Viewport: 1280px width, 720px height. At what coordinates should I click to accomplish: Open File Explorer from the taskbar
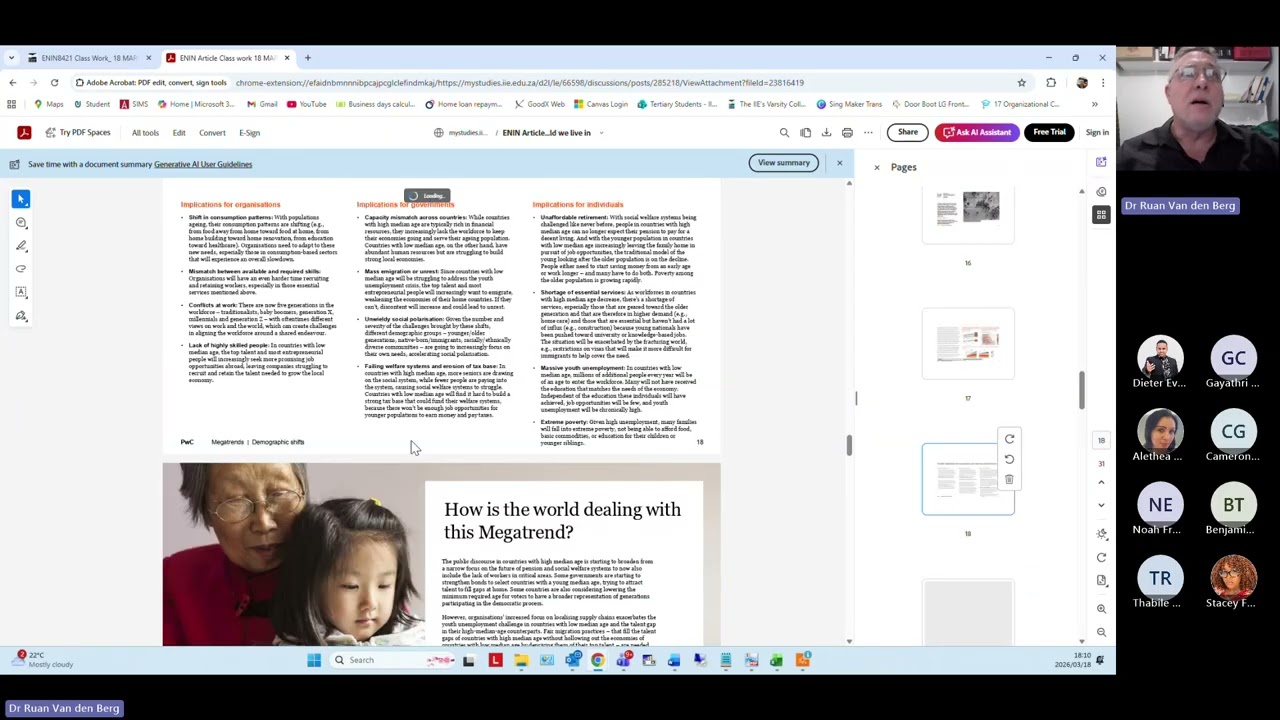click(521, 660)
